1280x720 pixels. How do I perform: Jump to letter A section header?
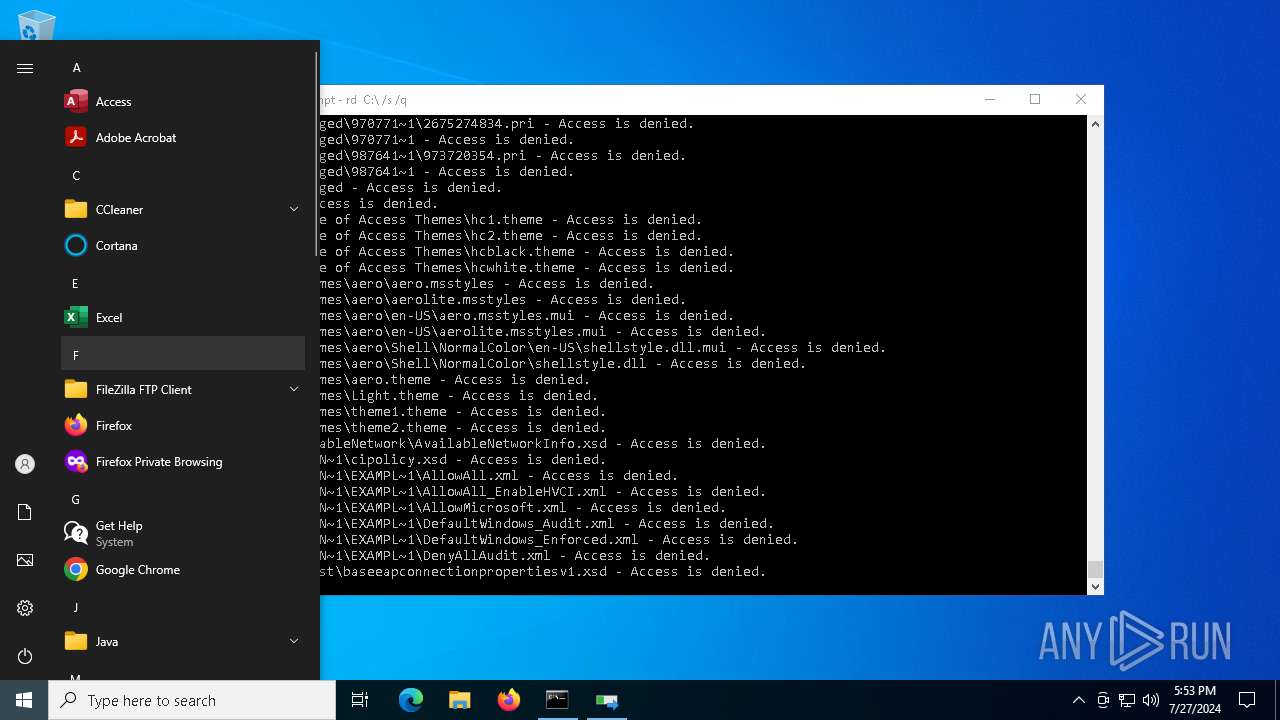coord(183,68)
